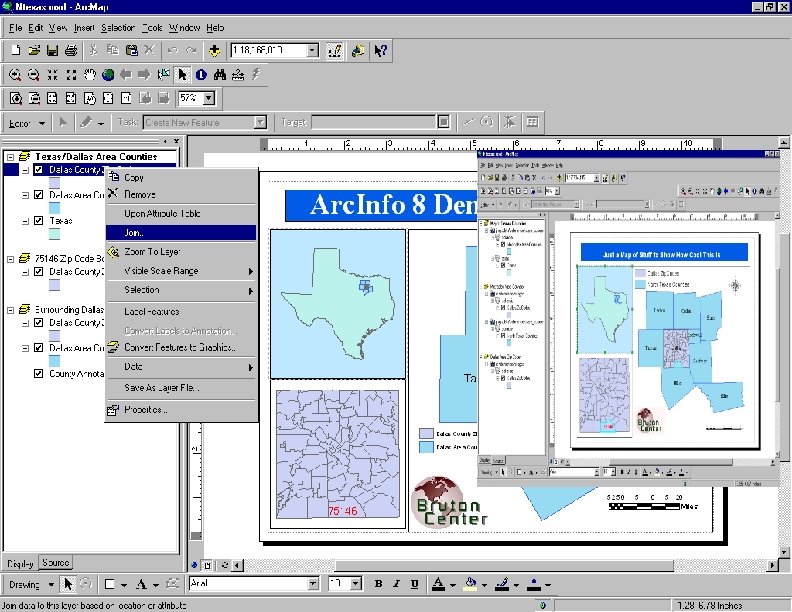Choose the Pan hand tool

tap(89, 75)
